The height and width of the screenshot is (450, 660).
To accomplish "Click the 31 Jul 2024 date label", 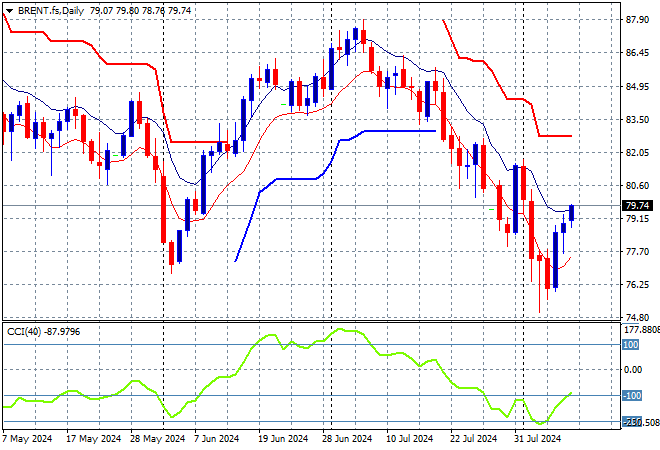I will (x=538, y=439).
